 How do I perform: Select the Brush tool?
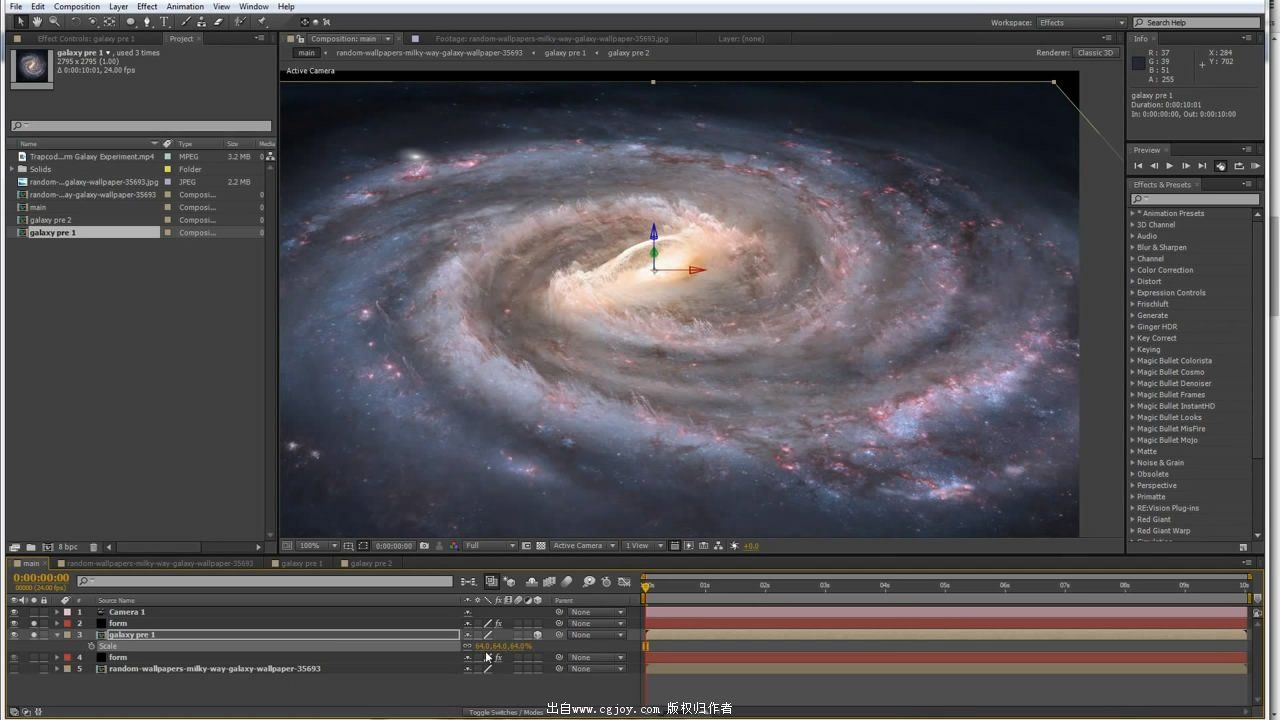186,21
